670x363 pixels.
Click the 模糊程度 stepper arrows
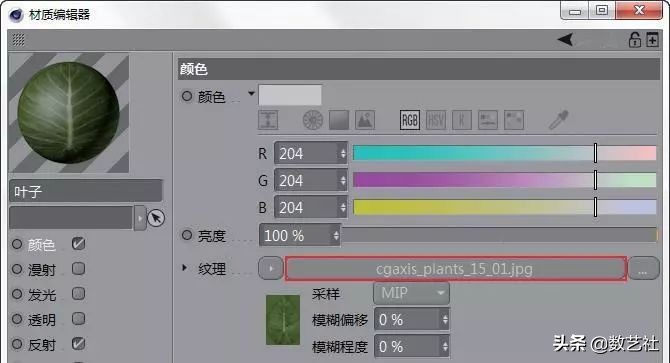tap(445, 346)
